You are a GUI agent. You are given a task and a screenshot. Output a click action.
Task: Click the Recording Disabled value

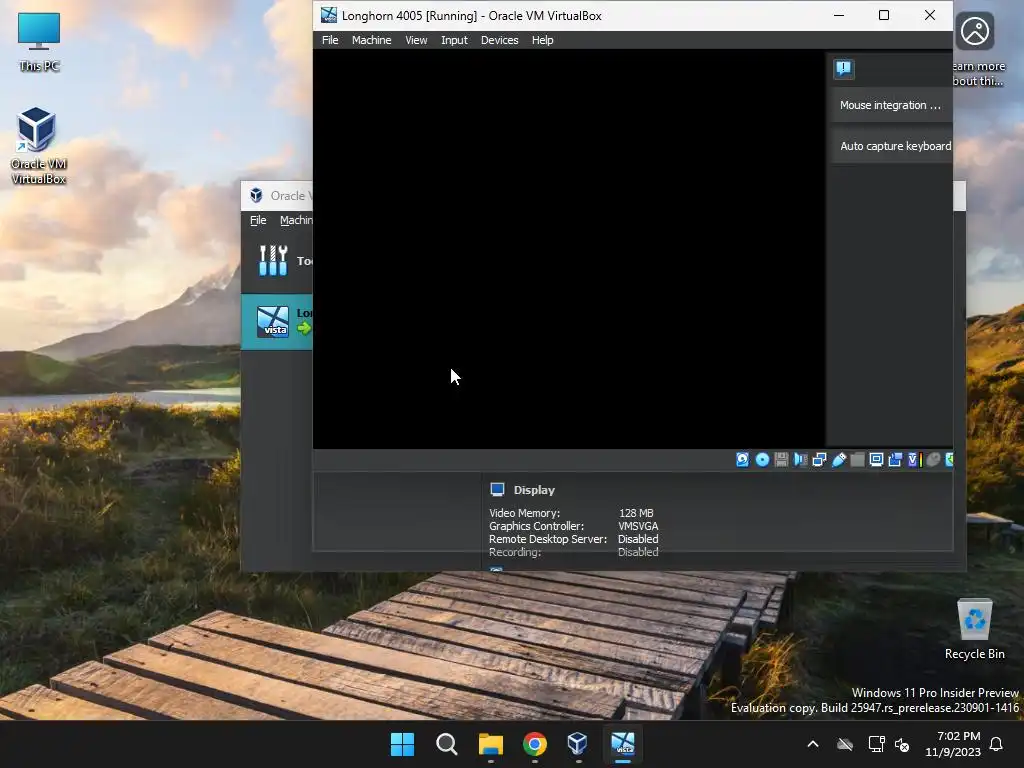click(638, 552)
